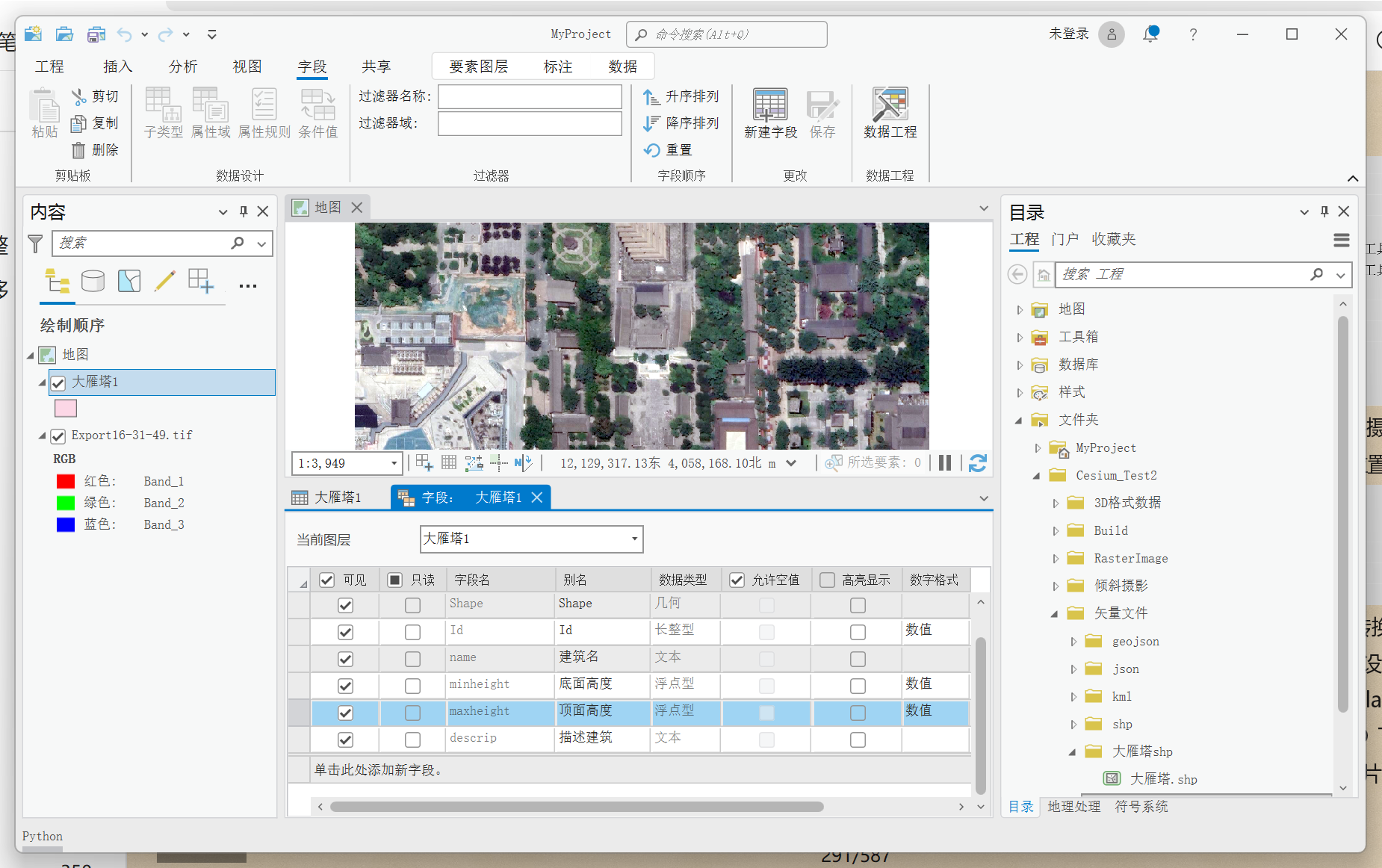This screenshot has height=868, width=1382.
Task: Open the 分析 ribbon tab
Action: click(x=183, y=66)
